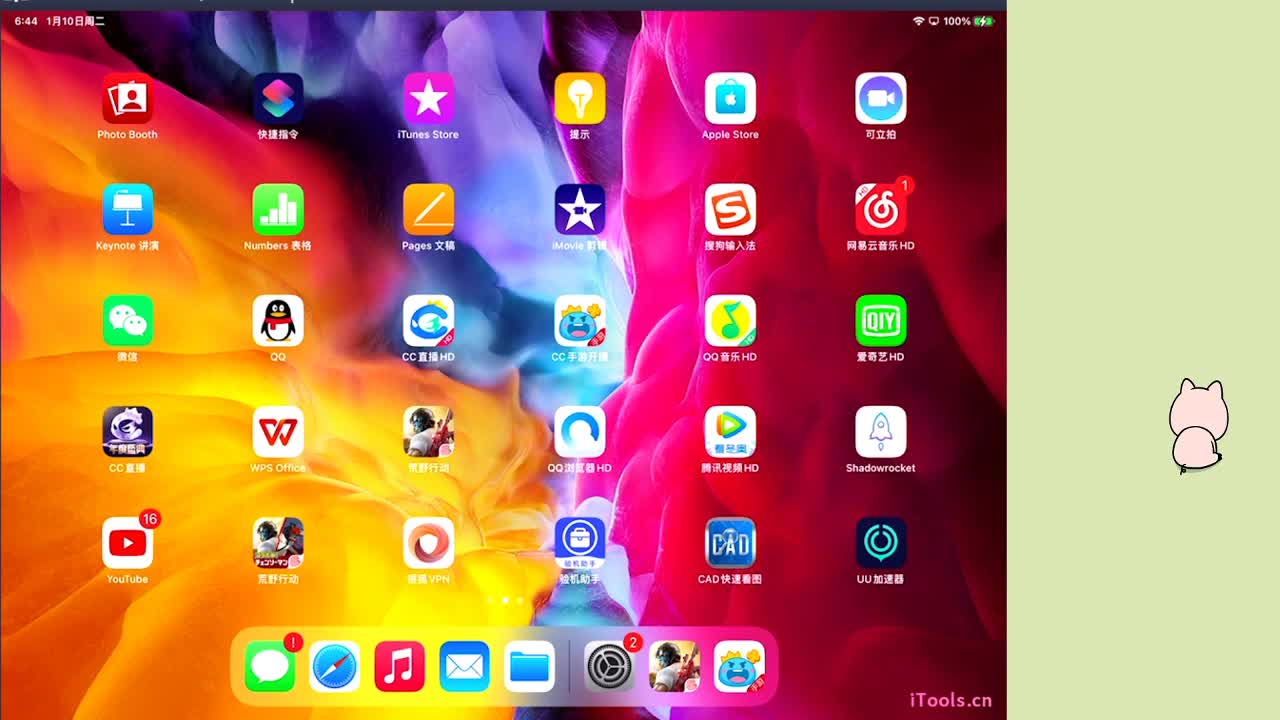Open the 提示 Tips app

tap(580, 98)
